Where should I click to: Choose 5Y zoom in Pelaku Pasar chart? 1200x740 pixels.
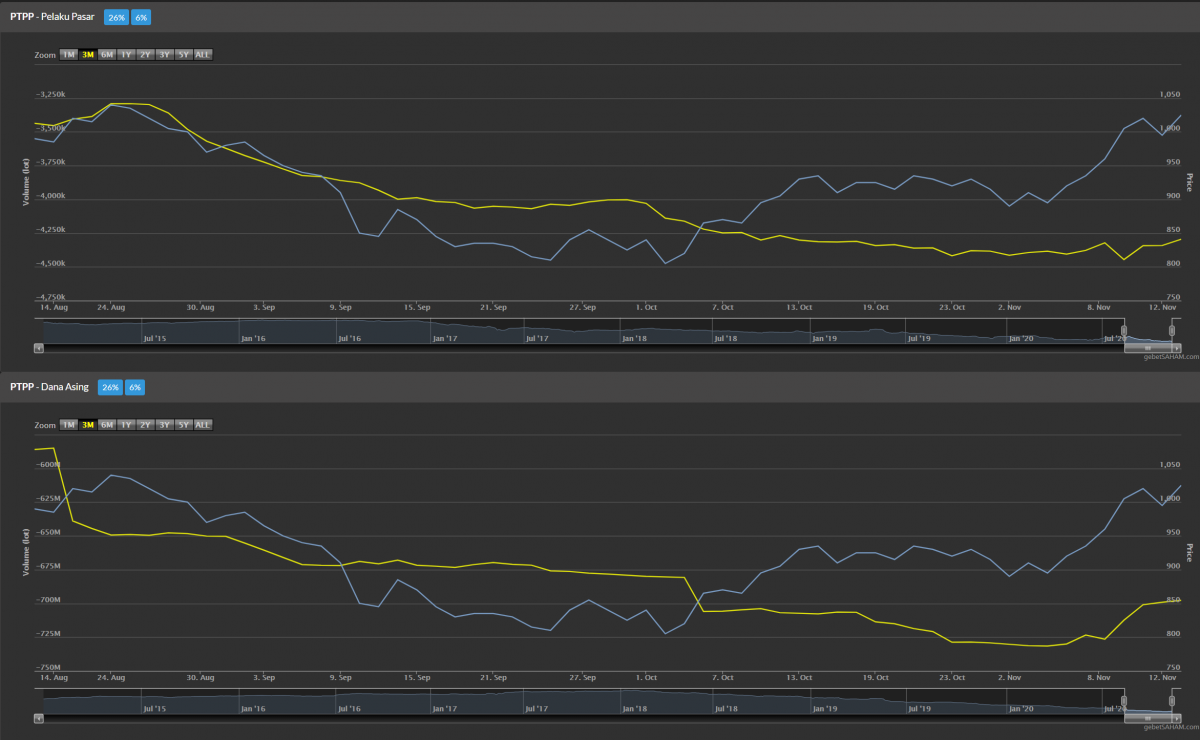(x=183, y=54)
